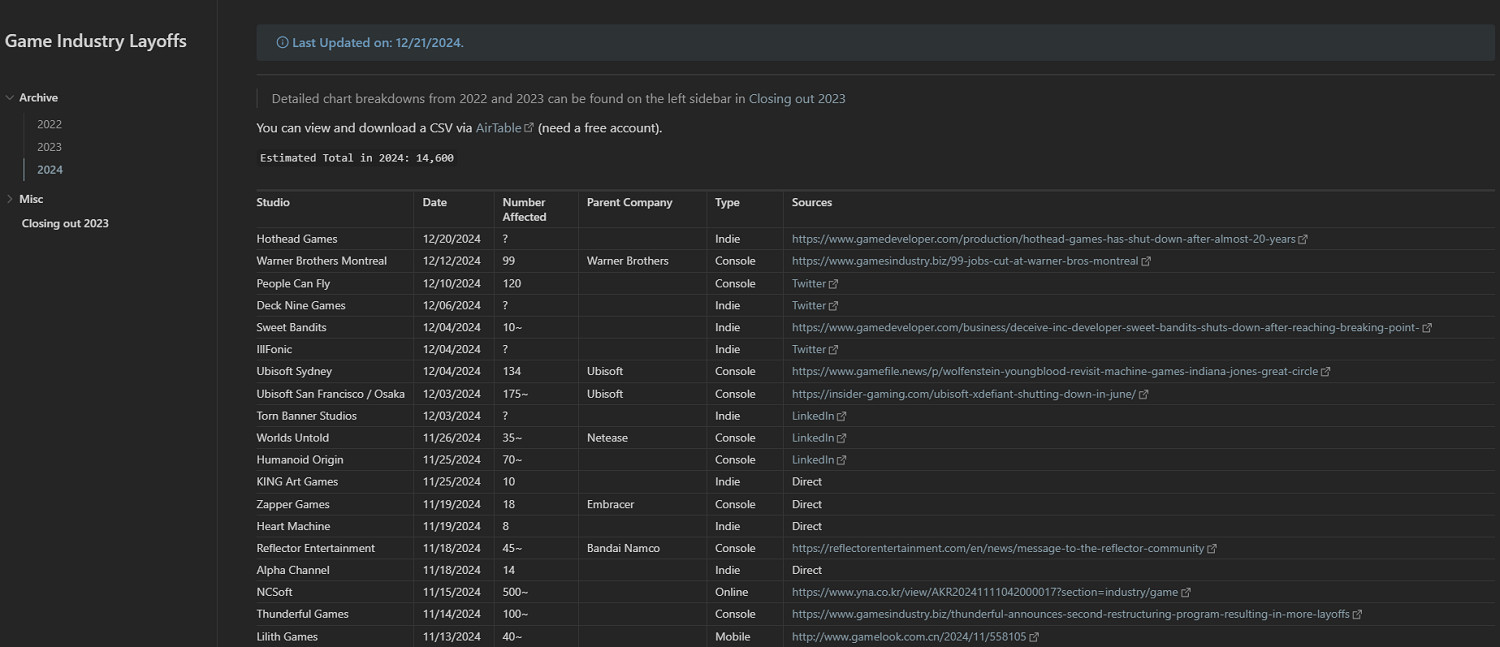This screenshot has width=1500, height=647.
Task: Click the Number Affected column header
Action: [524, 209]
